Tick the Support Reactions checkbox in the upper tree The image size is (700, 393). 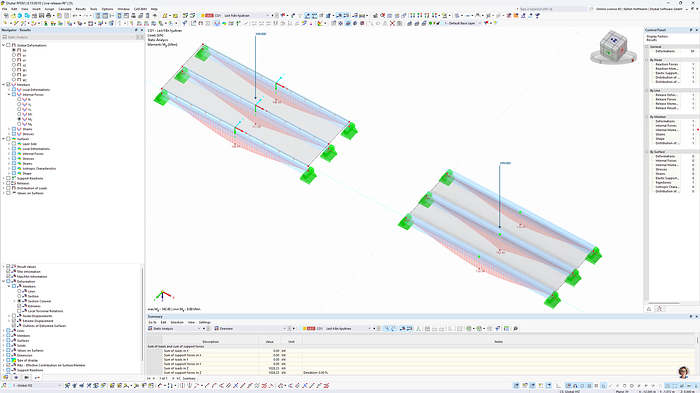8,178
